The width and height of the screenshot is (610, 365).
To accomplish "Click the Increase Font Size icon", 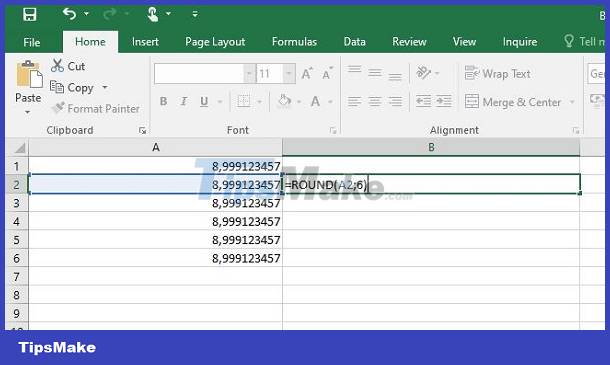I will point(307,73).
